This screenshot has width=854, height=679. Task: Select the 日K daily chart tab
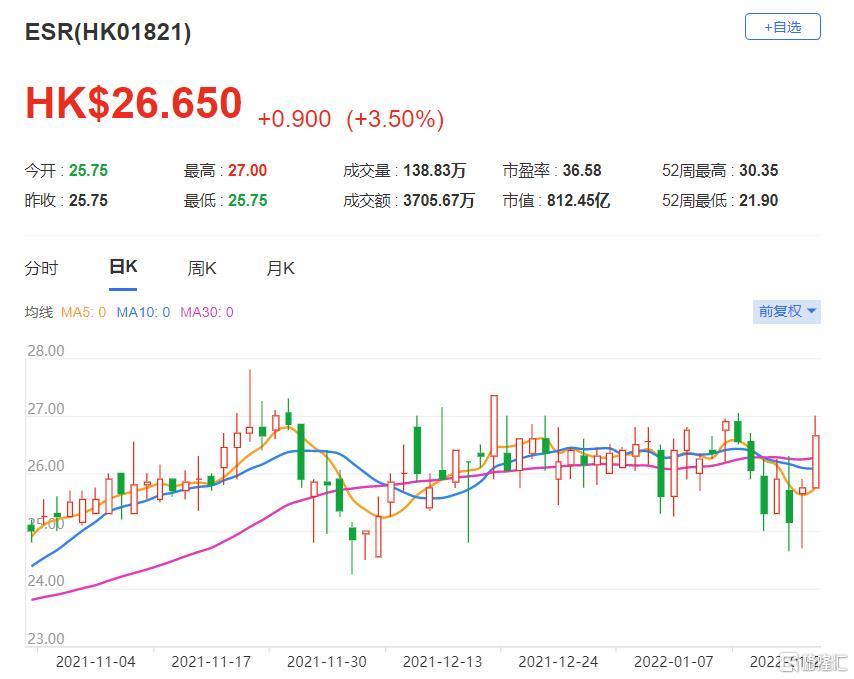click(x=123, y=267)
